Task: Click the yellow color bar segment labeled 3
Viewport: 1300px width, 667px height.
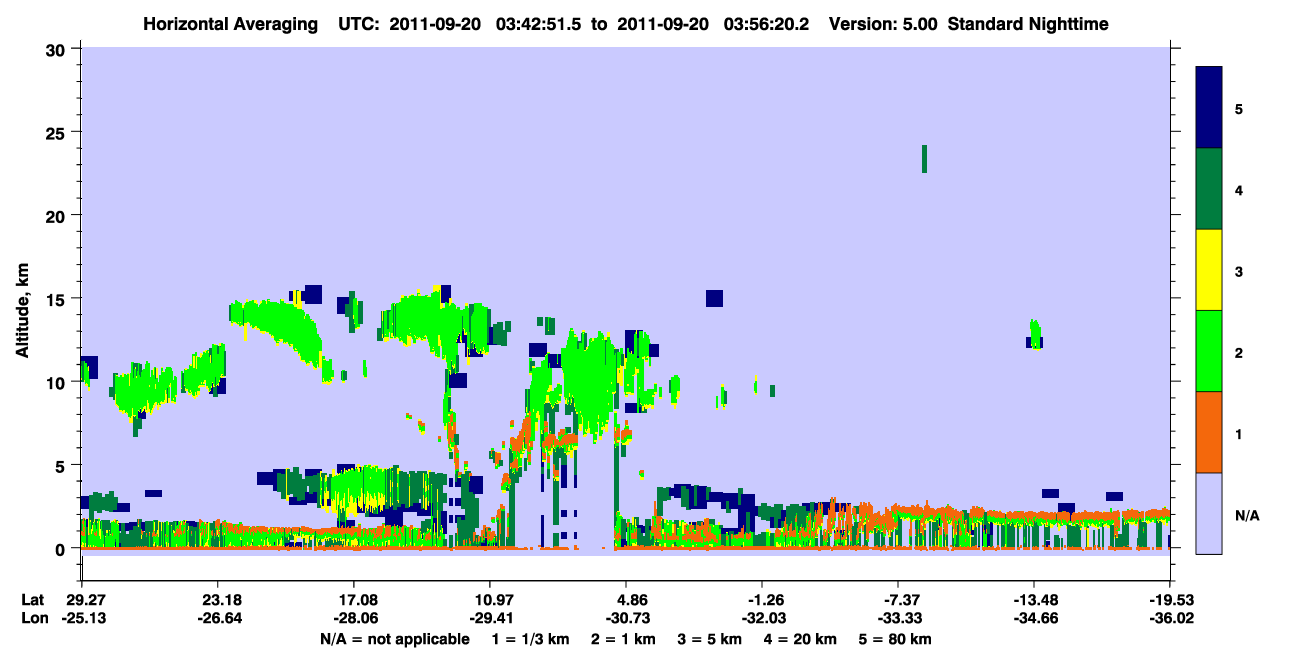Action: (1209, 269)
